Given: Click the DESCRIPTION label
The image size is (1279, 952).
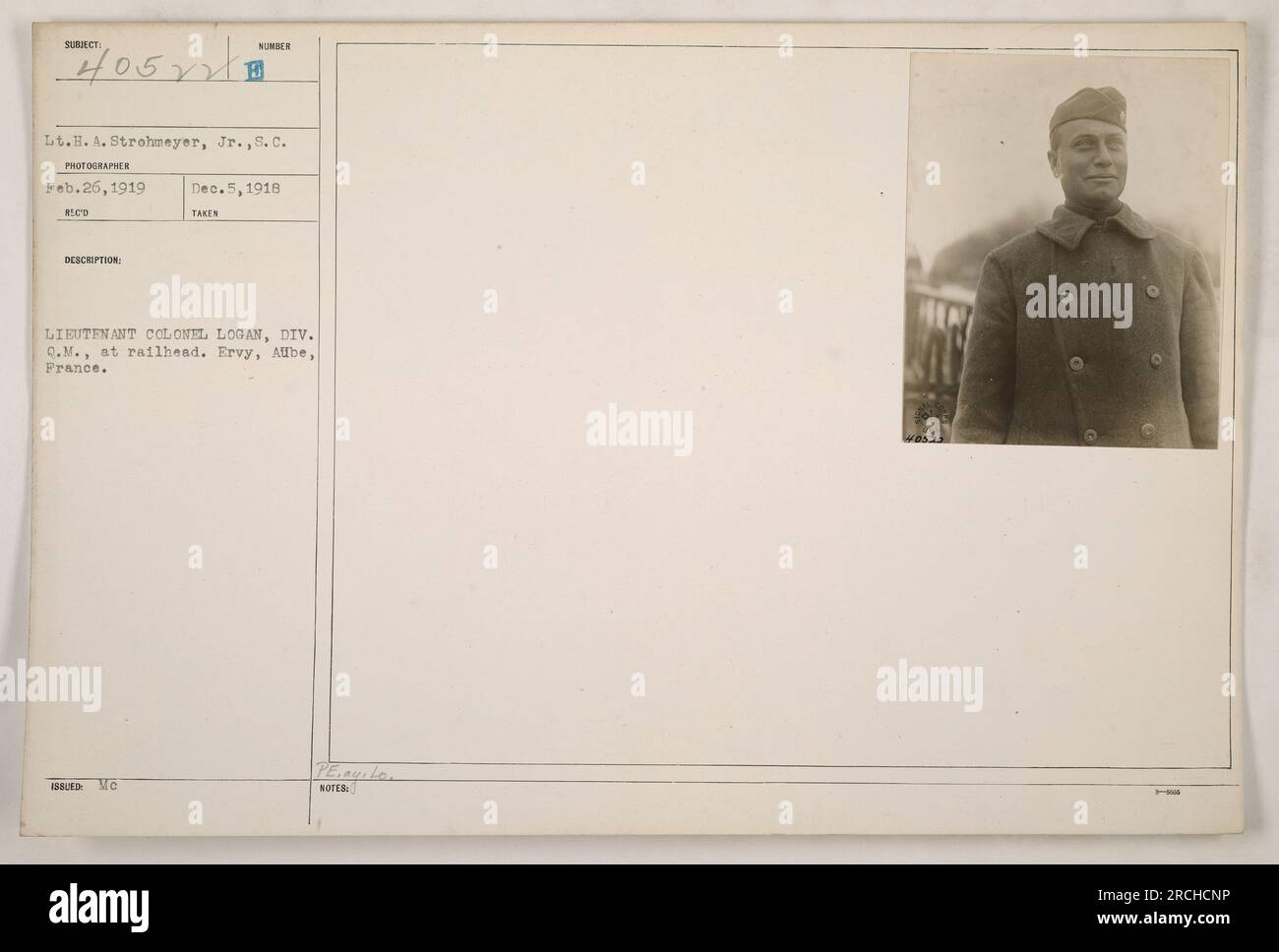Looking at the screenshot, I should point(92,260).
